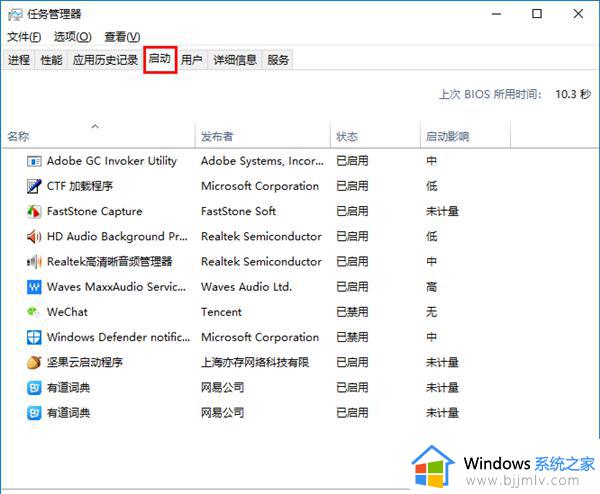Click the Waves MaxxAudio Service icon
The height and width of the screenshot is (494, 600).
click(34, 287)
